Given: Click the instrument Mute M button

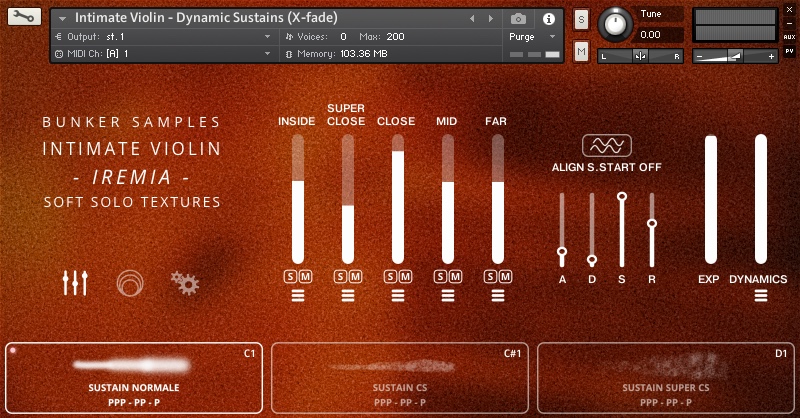Looking at the screenshot, I should [582, 51].
